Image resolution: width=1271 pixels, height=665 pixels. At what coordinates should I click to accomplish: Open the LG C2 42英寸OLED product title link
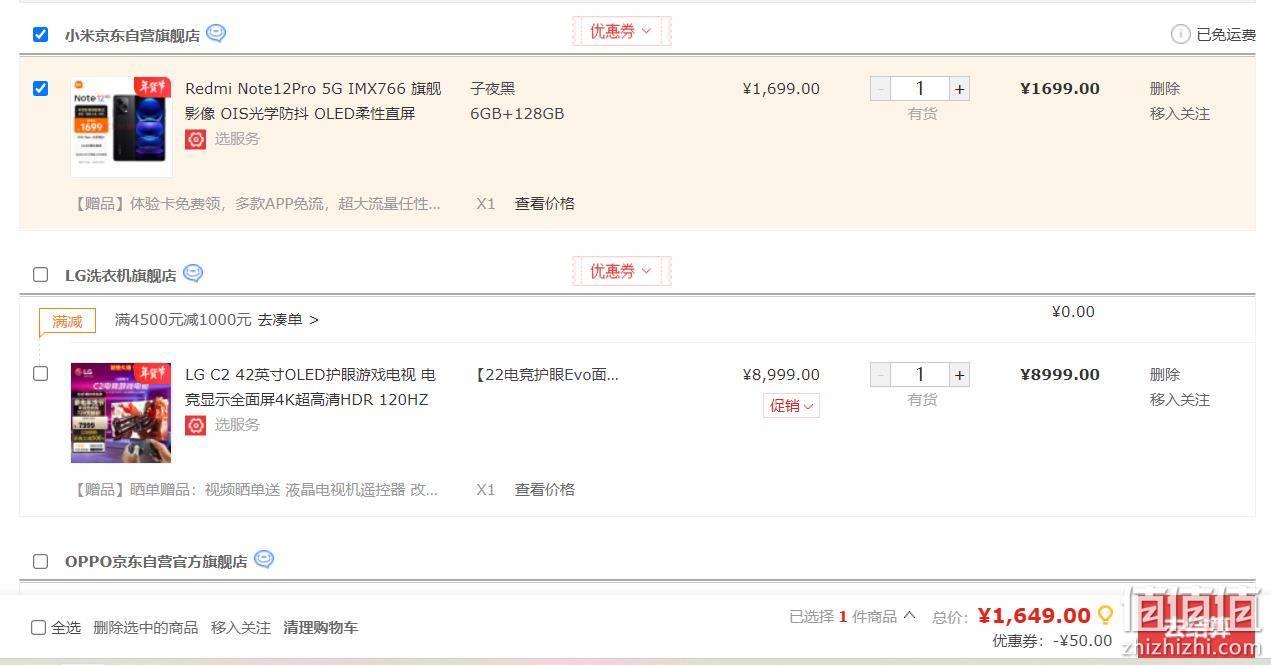pyautogui.click(x=311, y=387)
